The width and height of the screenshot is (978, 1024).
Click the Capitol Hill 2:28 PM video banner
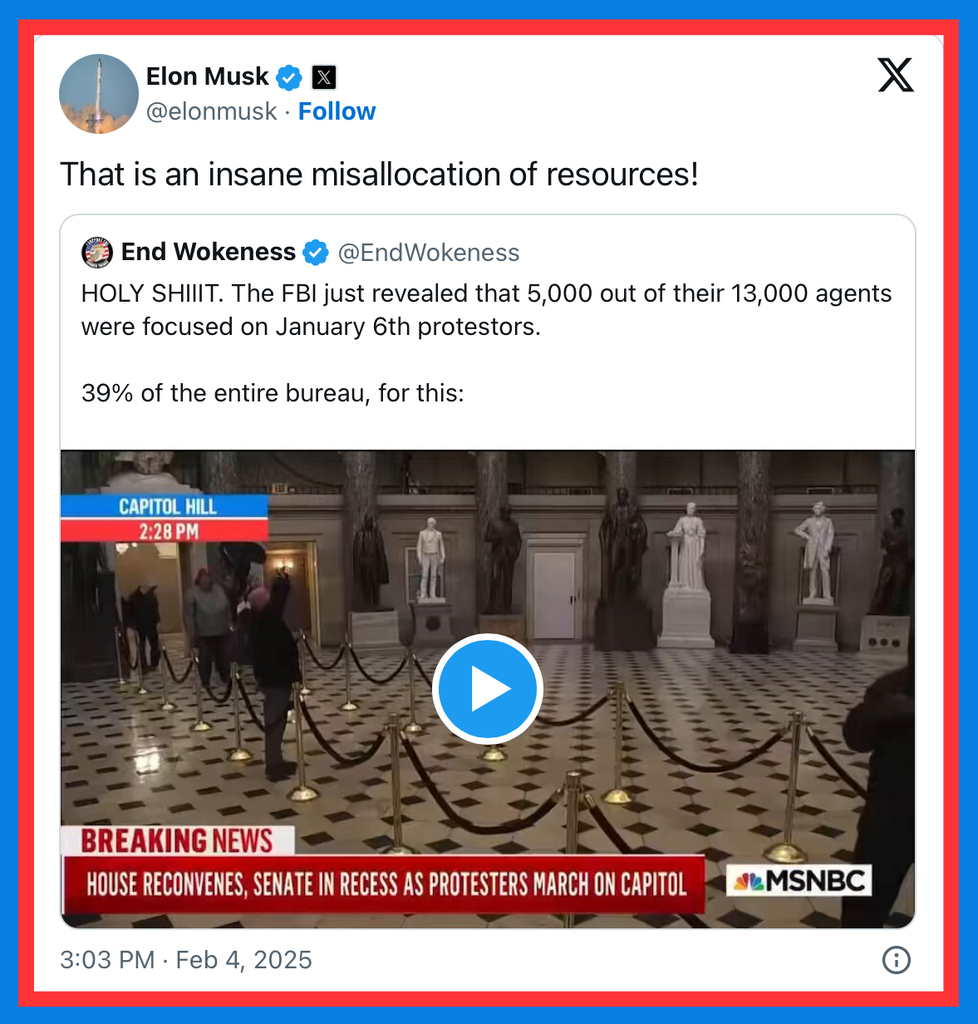(165, 519)
